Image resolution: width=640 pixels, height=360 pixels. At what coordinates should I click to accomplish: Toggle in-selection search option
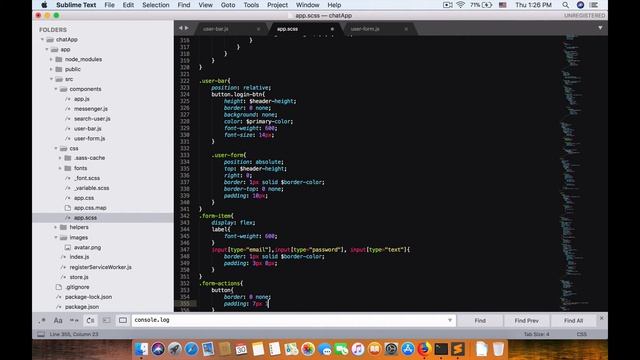107,320
